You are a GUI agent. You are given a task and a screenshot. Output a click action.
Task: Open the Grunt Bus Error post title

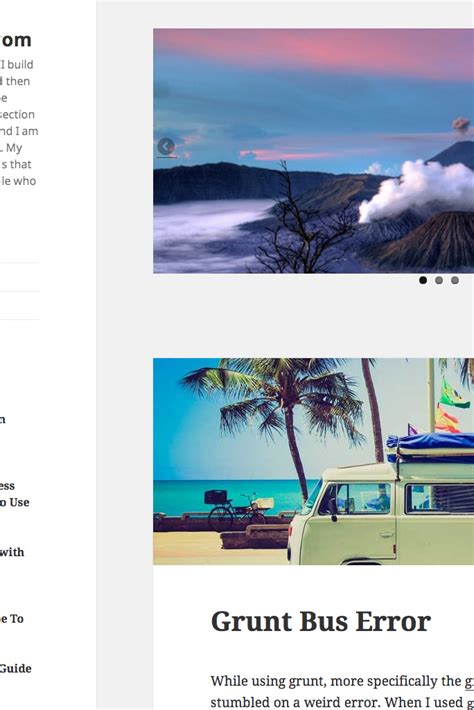coord(321,621)
